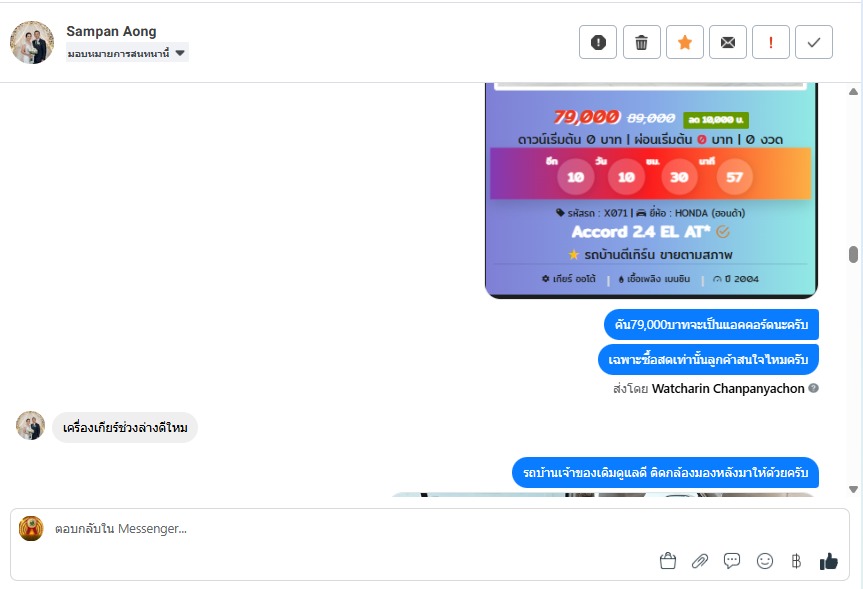Open Sampan Aong contact name
This screenshot has height=589, width=863.
(x=111, y=31)
